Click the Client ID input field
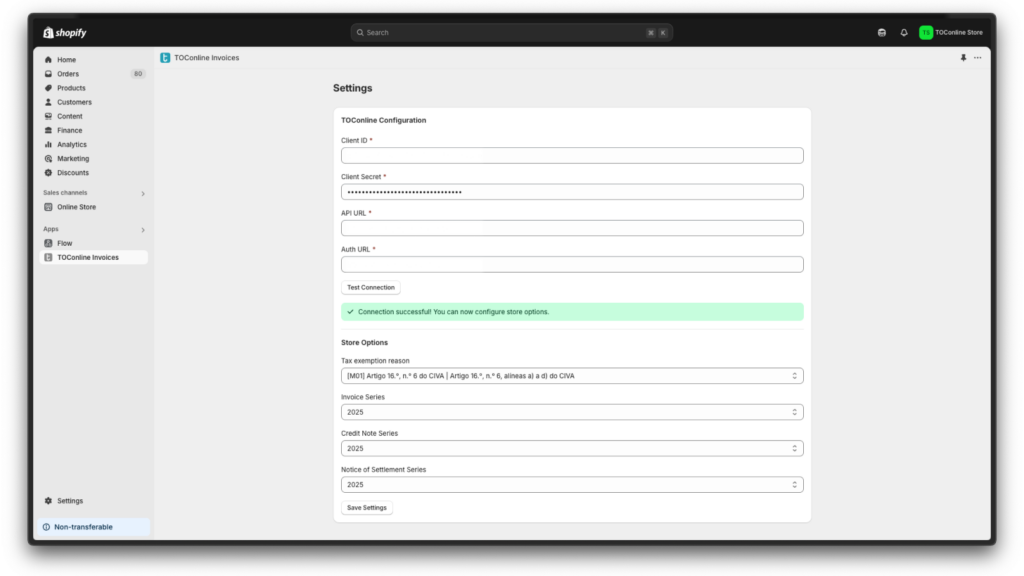The image size is (1024, 576). click(572, 155)
